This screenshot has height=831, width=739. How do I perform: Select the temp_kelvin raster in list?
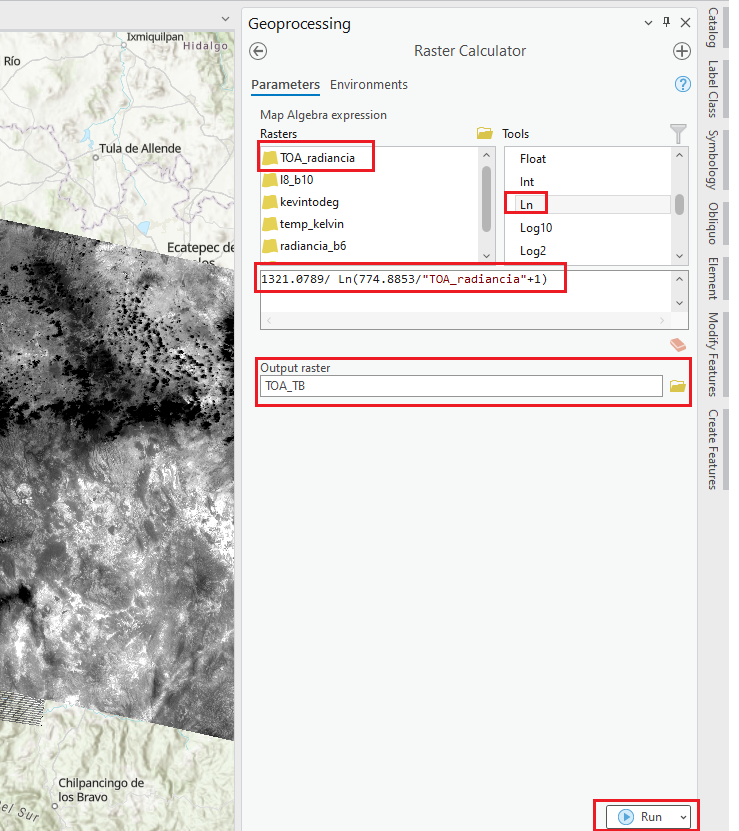[x=311, y=224]
